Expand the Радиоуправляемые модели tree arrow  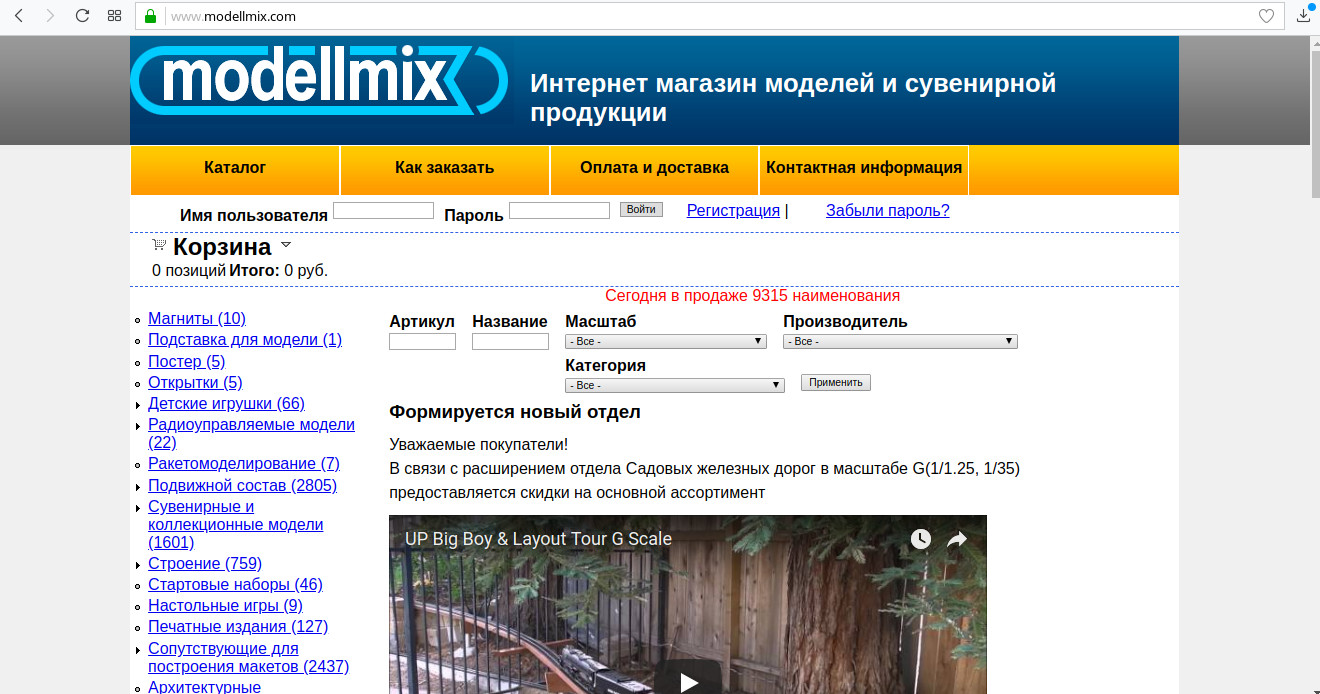coord(138,426)
